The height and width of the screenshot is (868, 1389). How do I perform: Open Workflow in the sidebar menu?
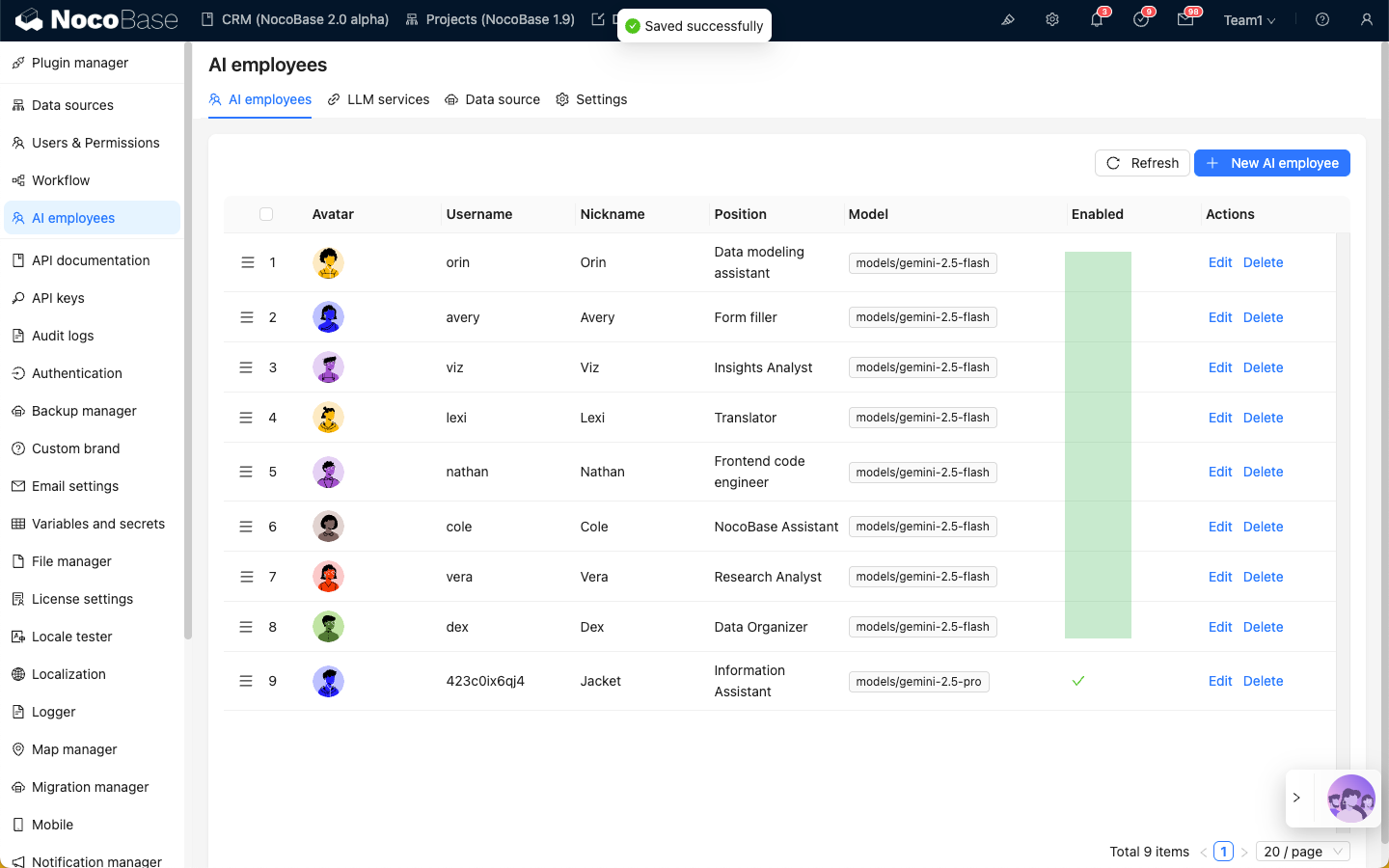point(61,180)
